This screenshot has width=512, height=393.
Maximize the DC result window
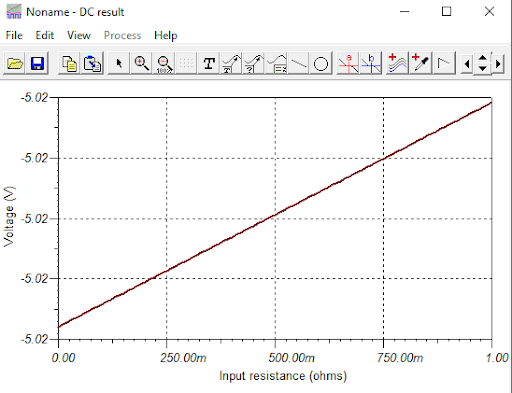tap(447, 12)
